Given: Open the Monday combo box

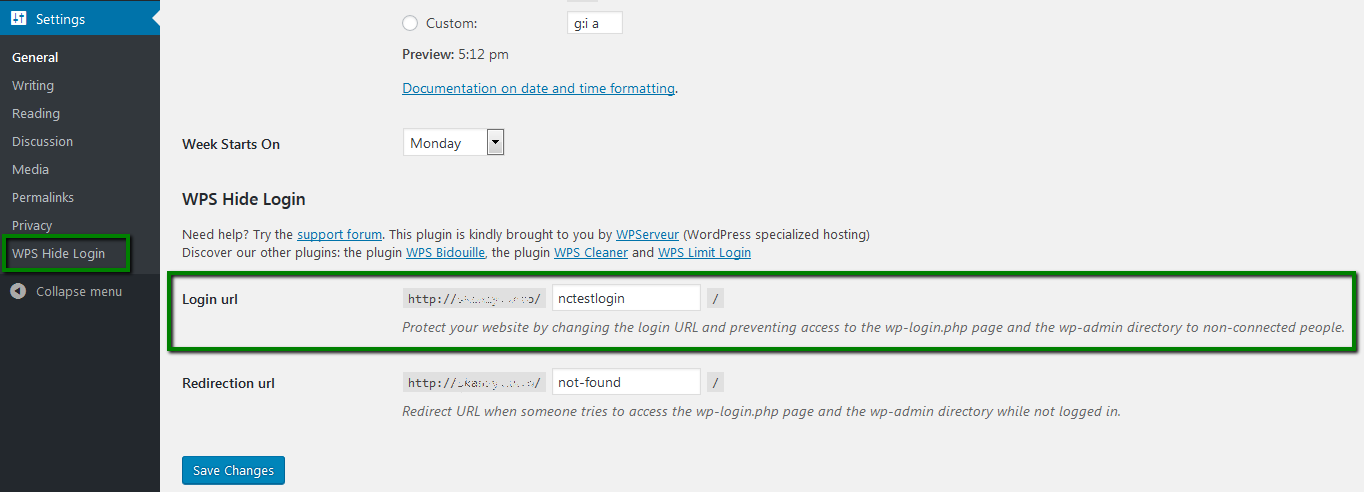Looking at the screenshot, I should 454,143.
